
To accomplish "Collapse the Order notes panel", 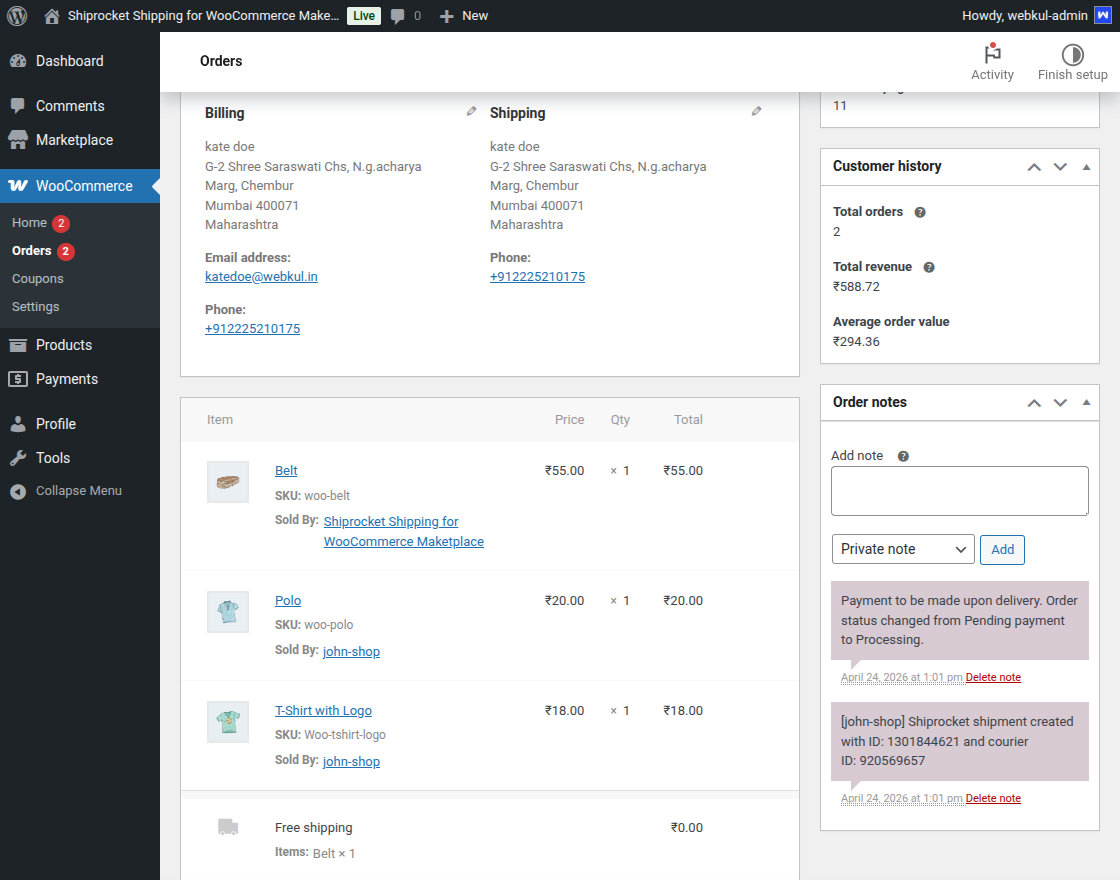I will [1086, 403].
